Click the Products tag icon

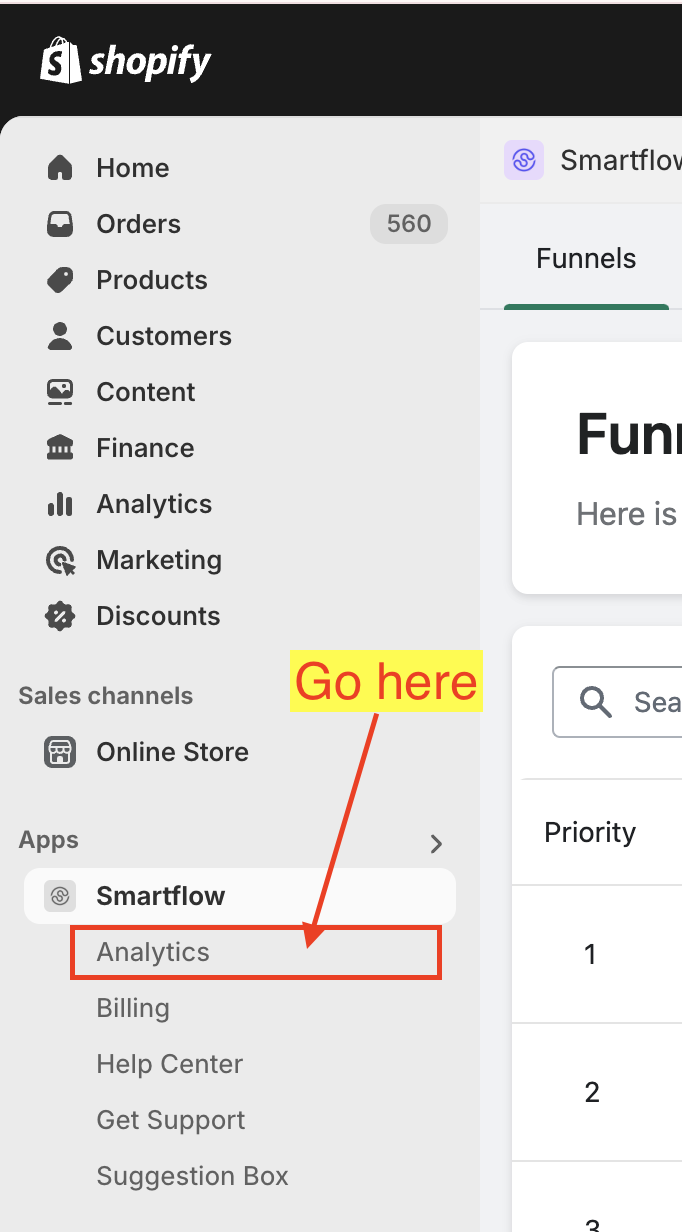60,280
